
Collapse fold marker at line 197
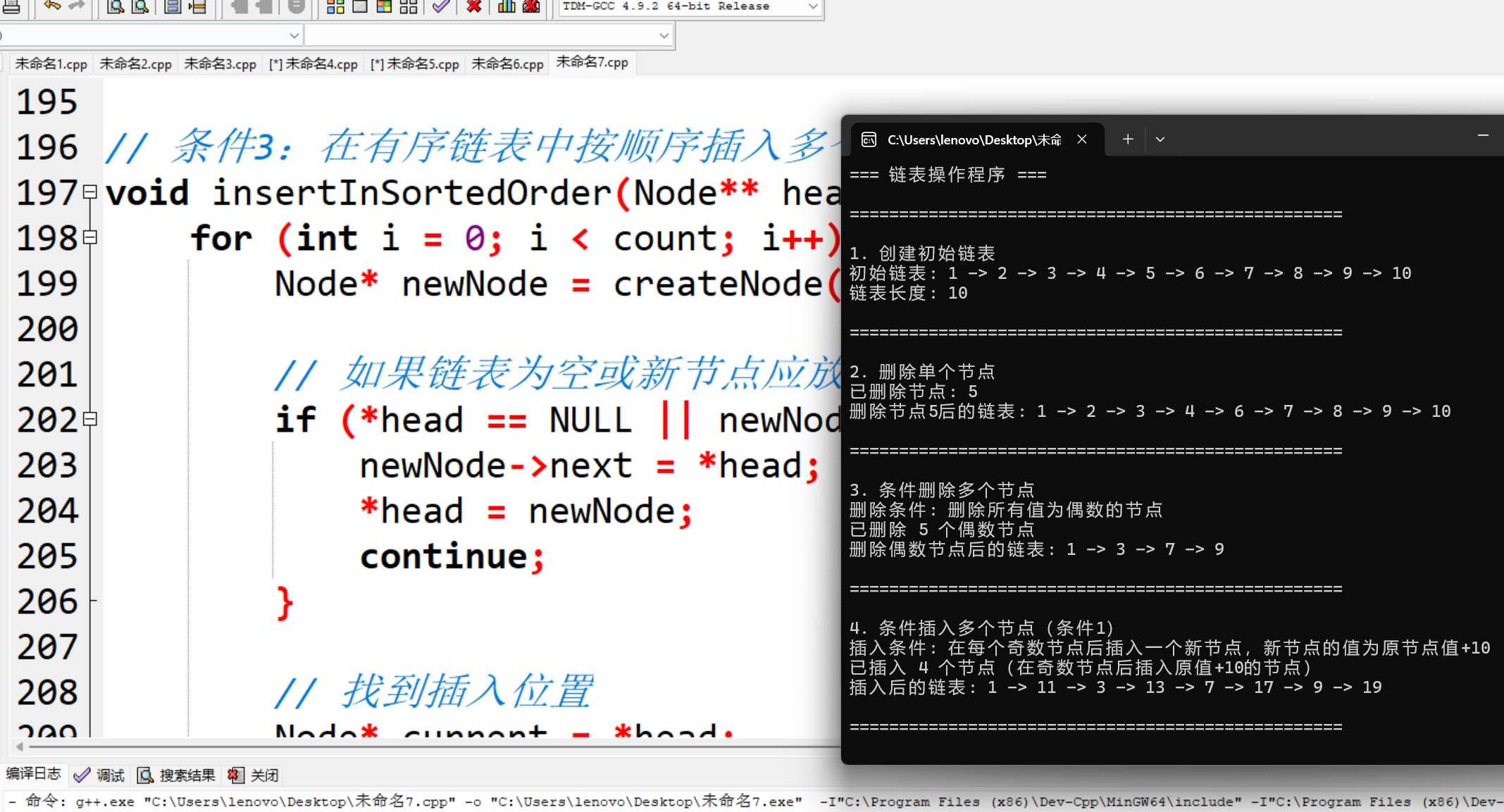pyautogui.click(x=89, y=192)
